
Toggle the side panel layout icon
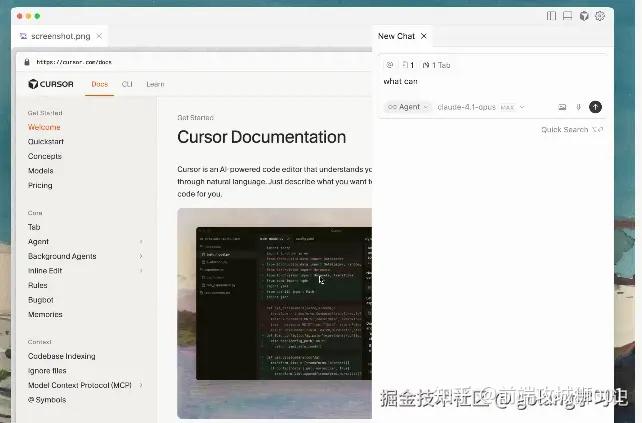click(x=551, y=16)
